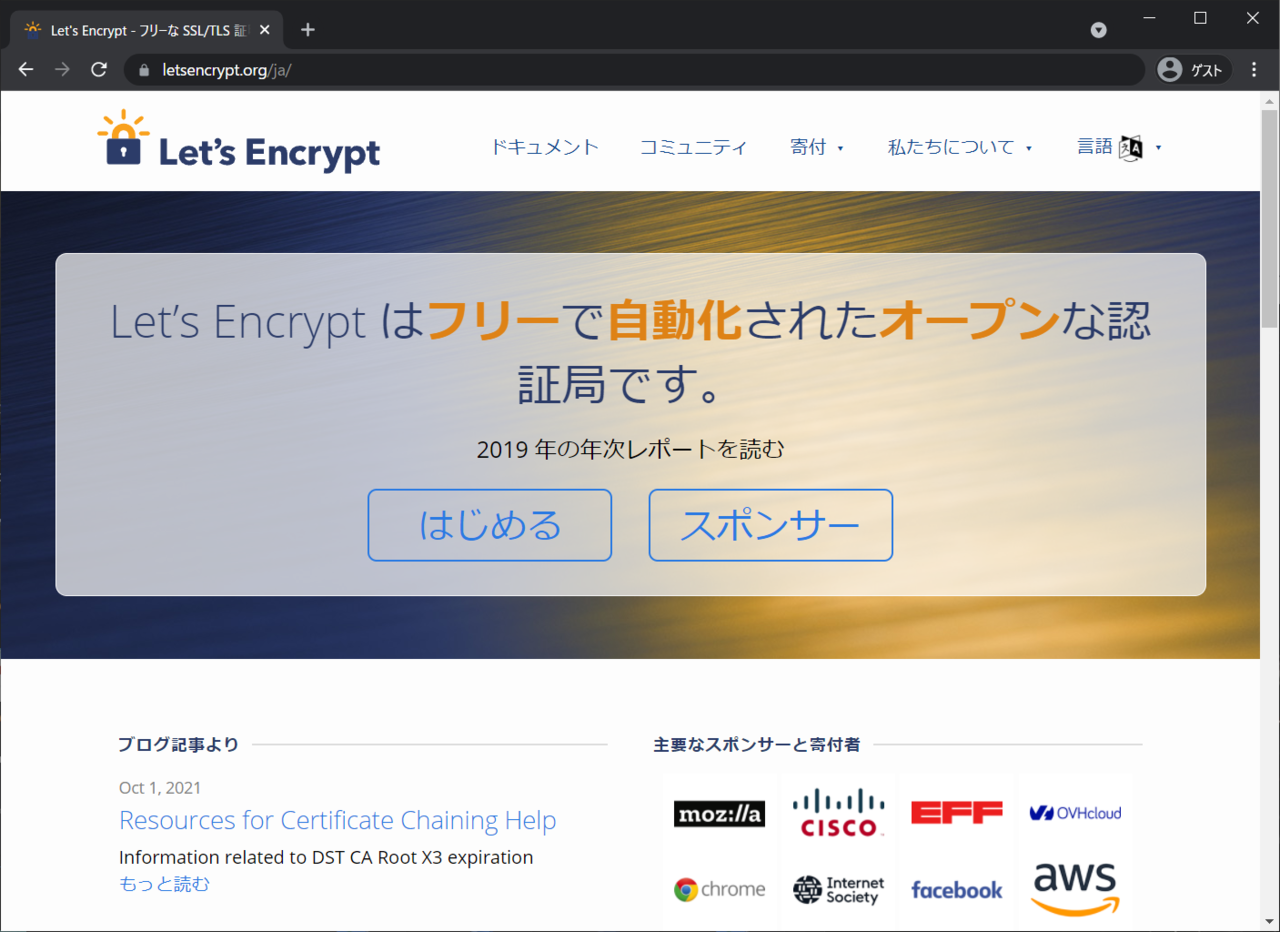Open the Mozilla sponsor logo

coord(719,813)
